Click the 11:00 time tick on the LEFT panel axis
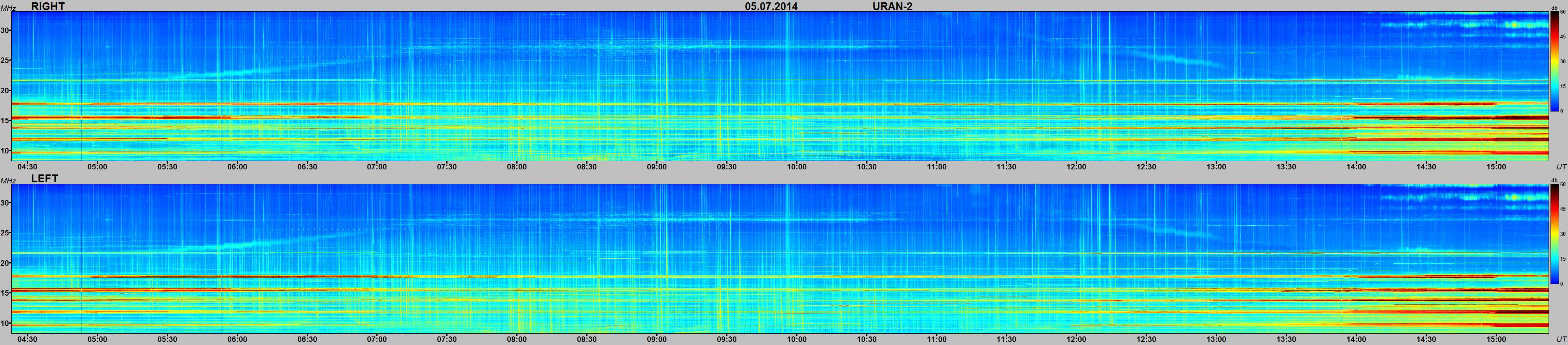This screenshot has height=345, width=1568. (x=937, y=340)
